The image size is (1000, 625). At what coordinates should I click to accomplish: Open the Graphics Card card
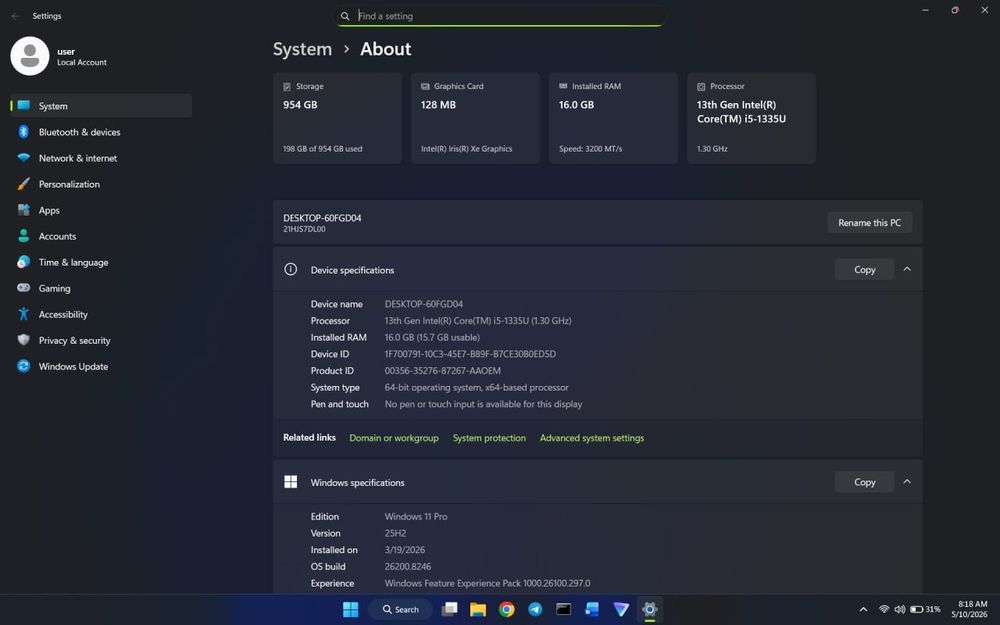[475, 118]
